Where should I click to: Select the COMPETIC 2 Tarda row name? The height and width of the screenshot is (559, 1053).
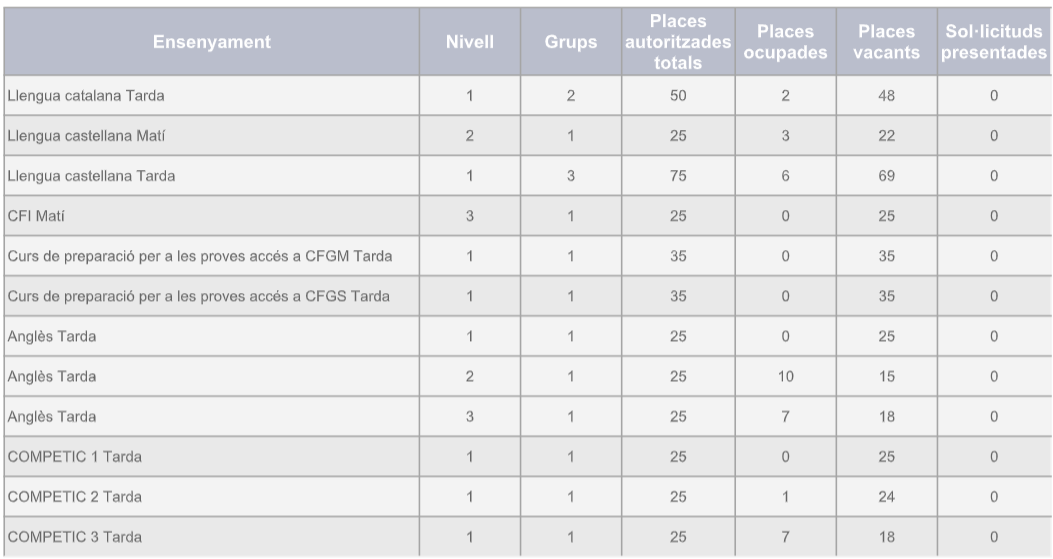74,497
